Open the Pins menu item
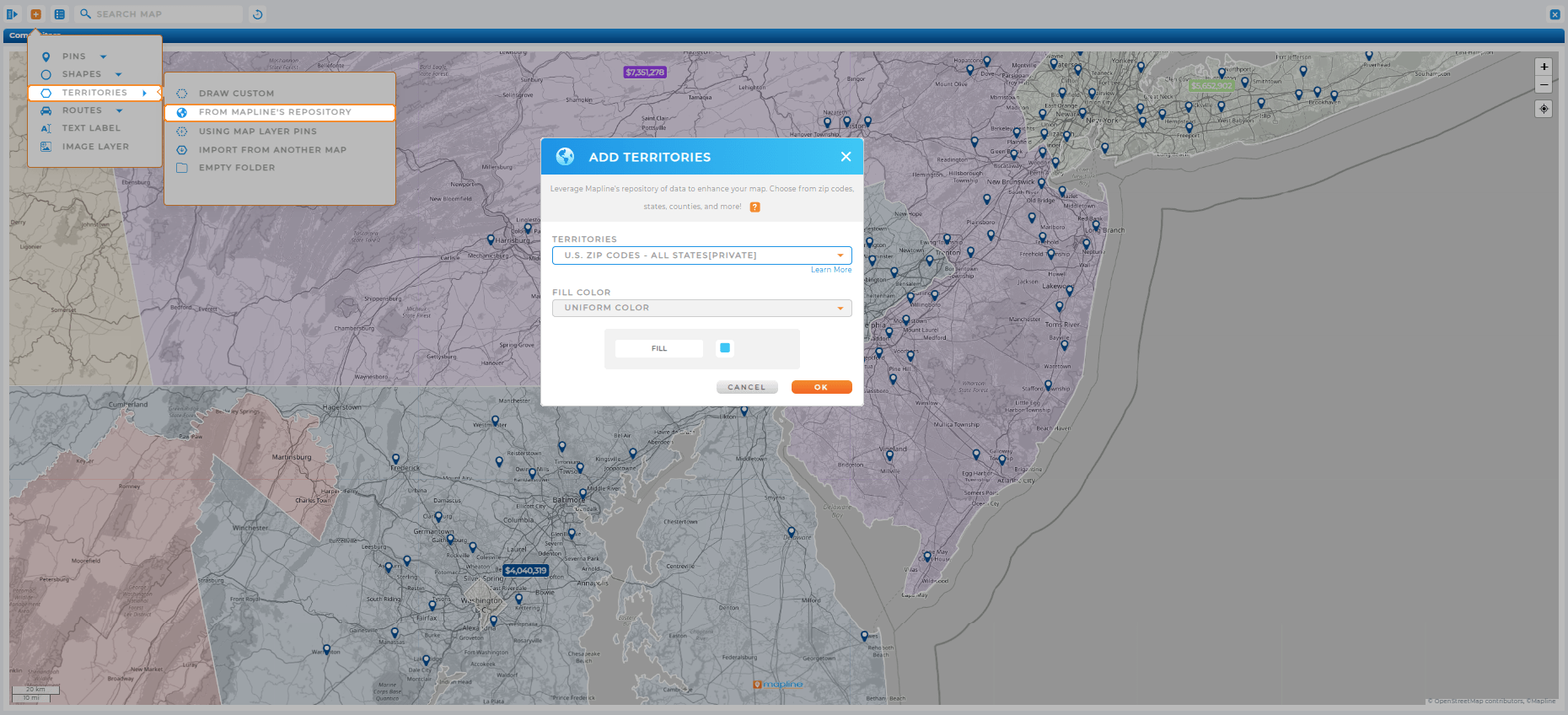The image size is (1568, 715). tap(74, 56)
